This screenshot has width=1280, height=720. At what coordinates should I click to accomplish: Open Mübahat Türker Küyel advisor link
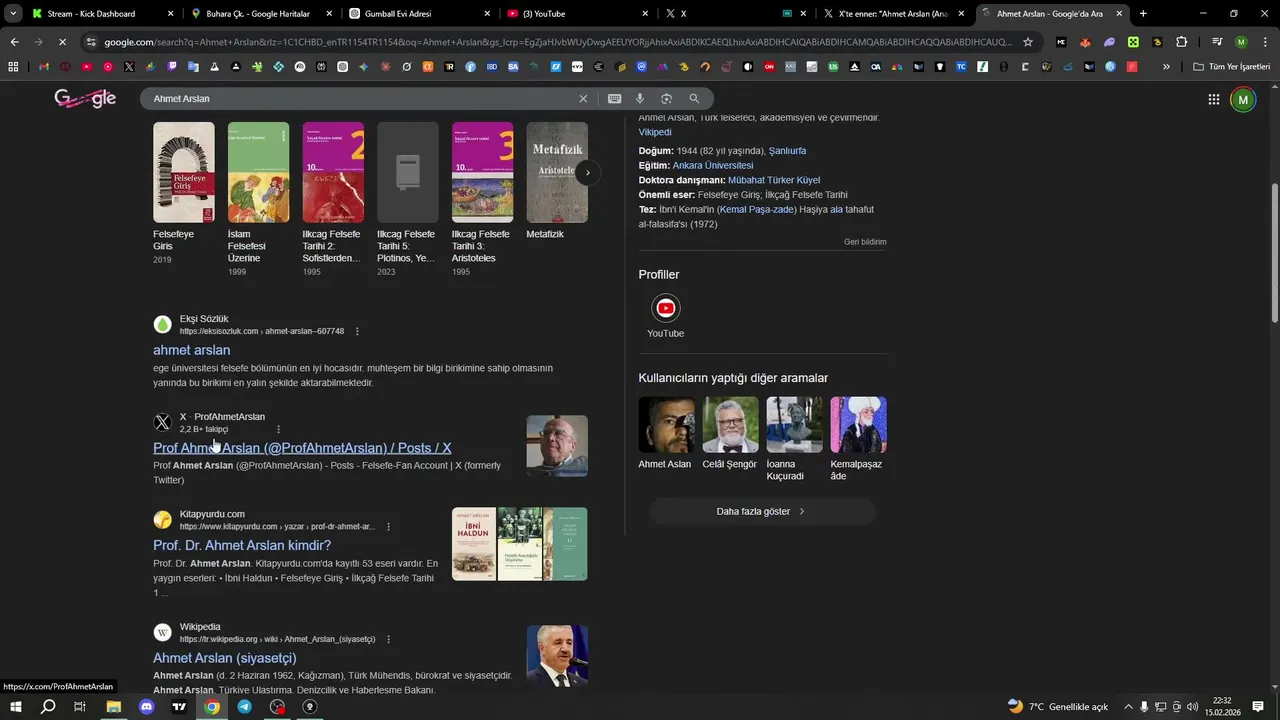pyautogui.click(x=774, y=180)
